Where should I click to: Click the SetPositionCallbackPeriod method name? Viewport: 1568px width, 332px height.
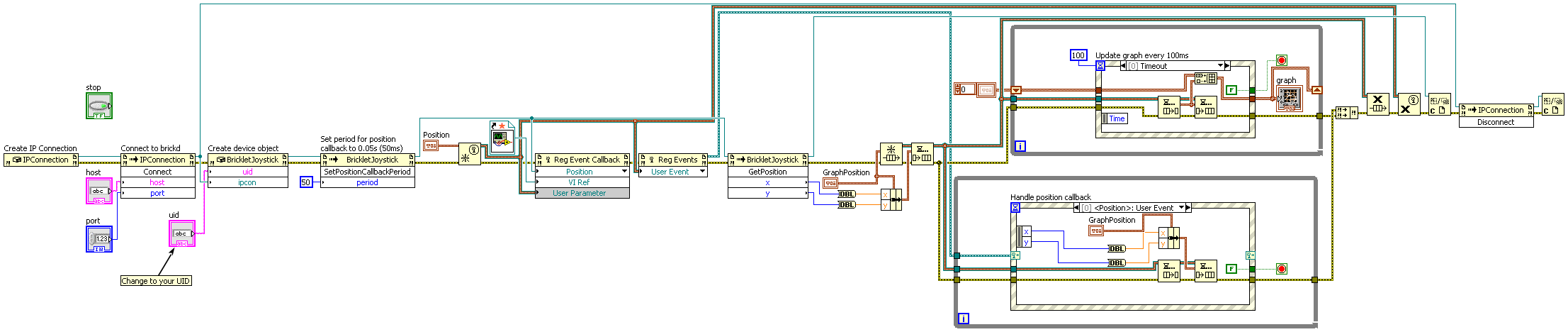point(367,172)
